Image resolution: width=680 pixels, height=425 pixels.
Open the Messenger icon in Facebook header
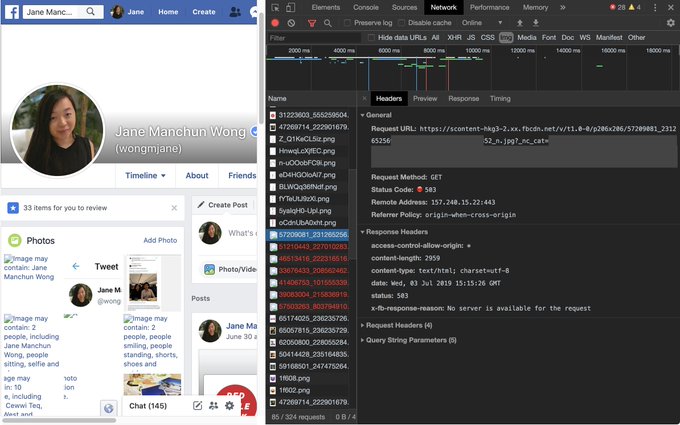[255, 12]
